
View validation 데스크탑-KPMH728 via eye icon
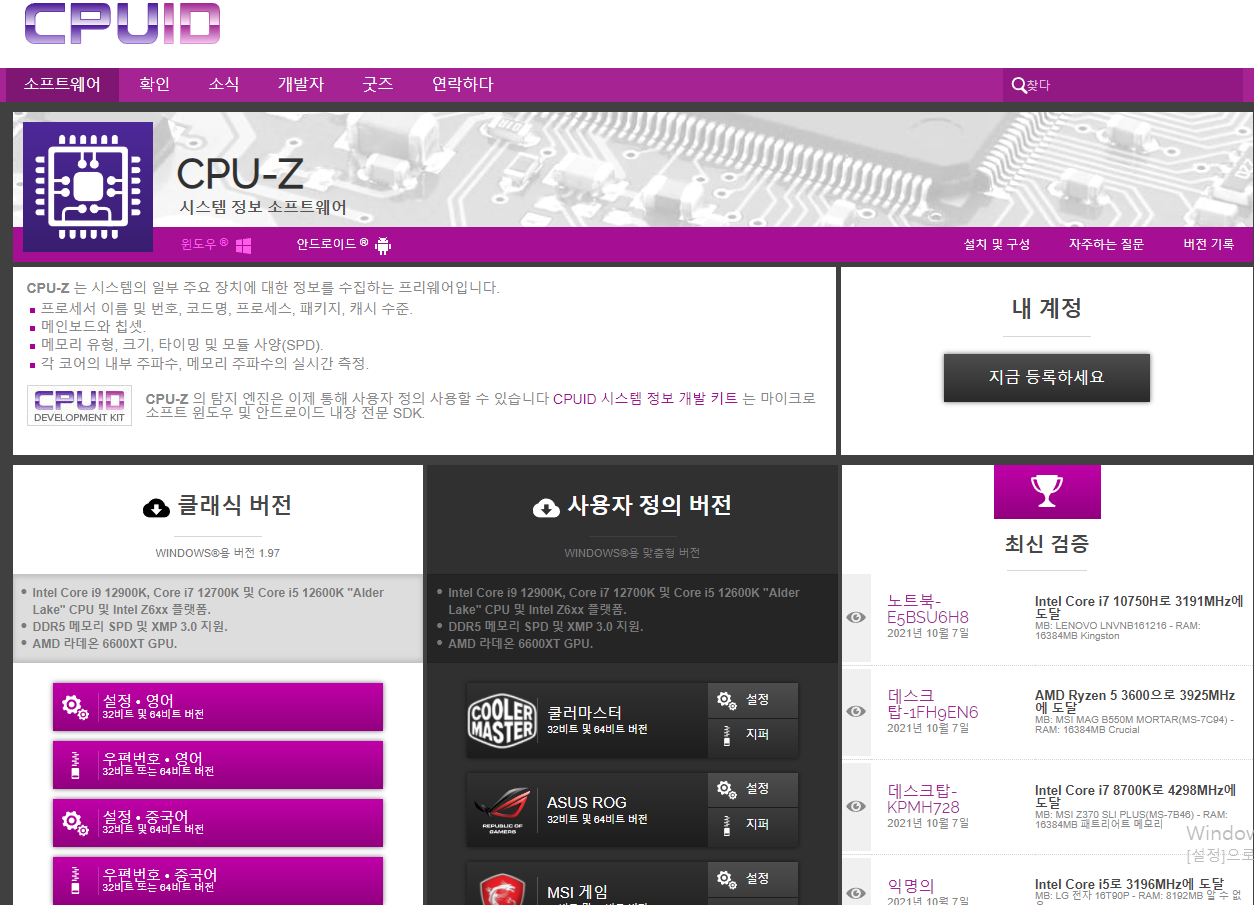point(856,806)
